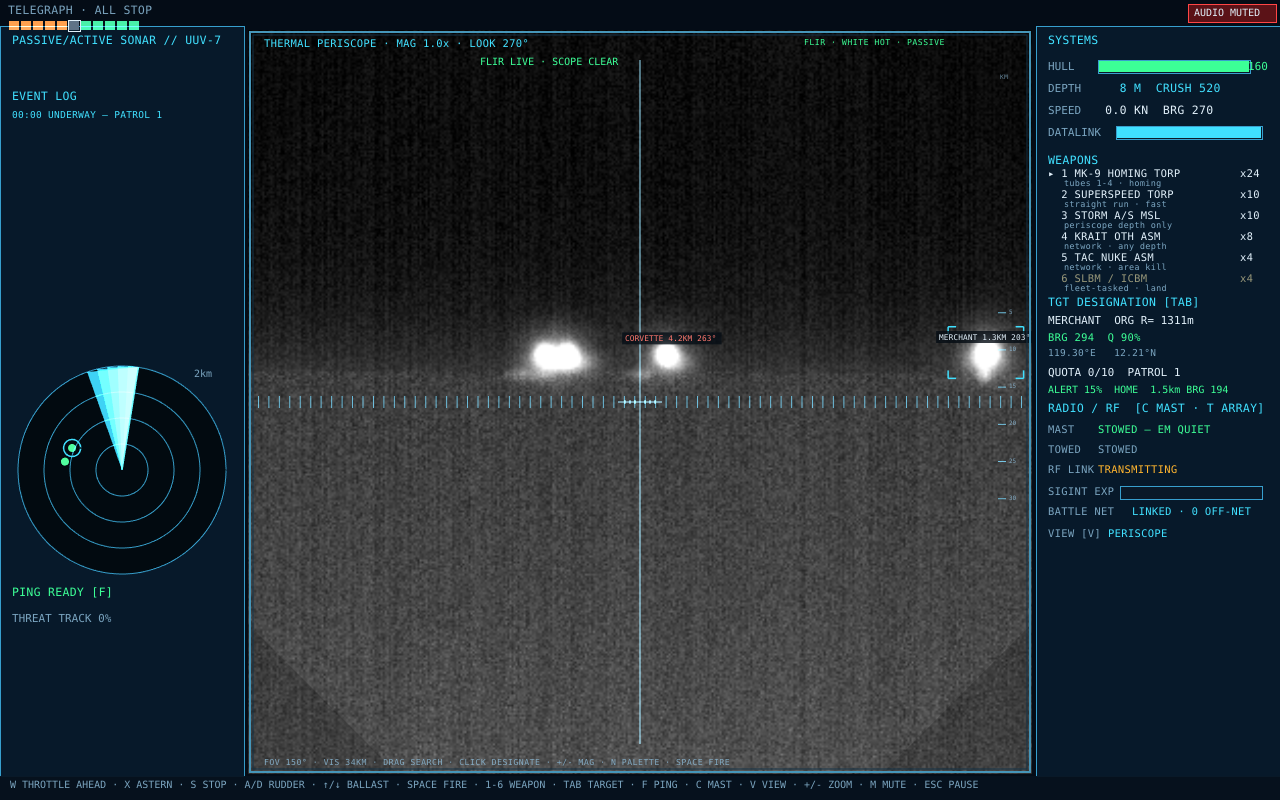Click the 'CORVETTE 4.2KM 263°' label

coord(671,338)
